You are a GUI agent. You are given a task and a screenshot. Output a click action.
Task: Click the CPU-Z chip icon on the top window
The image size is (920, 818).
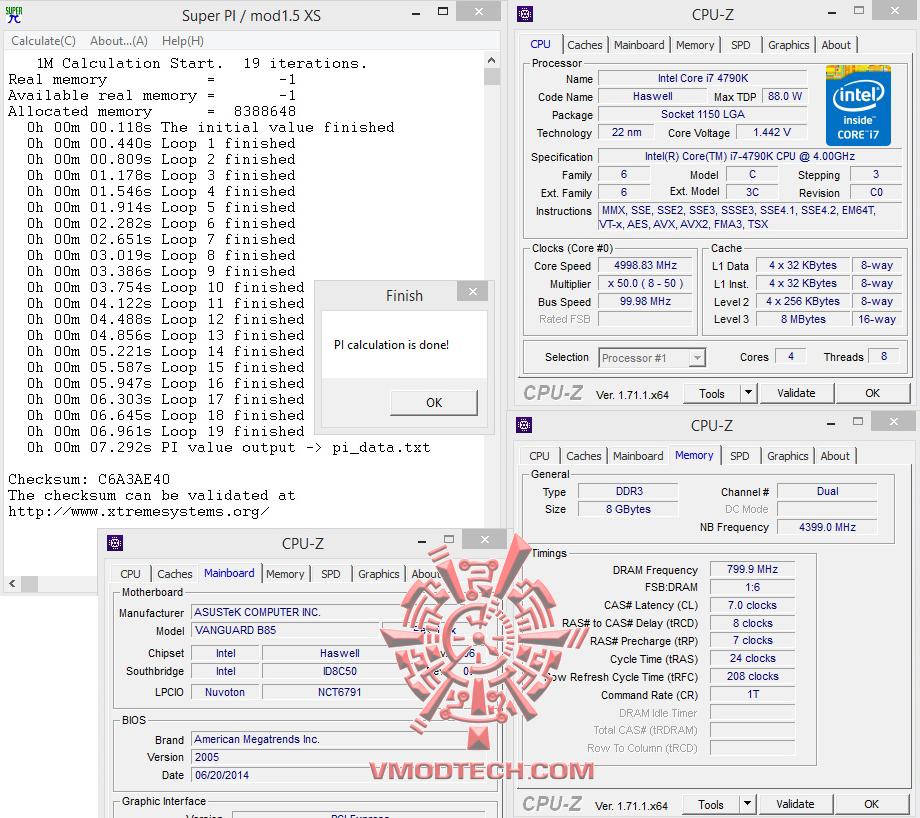tap(524, 14)
